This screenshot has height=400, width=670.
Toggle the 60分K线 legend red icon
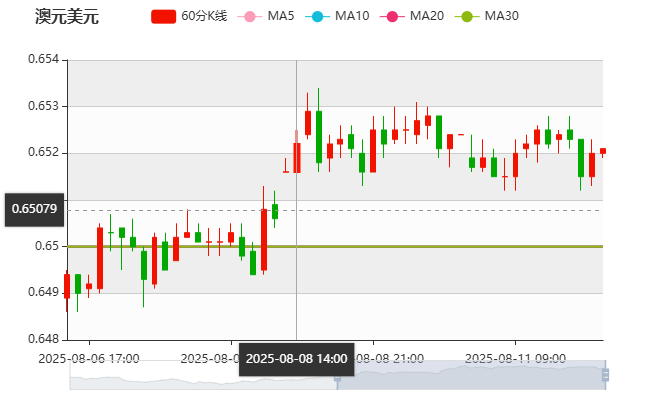[163, 16]
